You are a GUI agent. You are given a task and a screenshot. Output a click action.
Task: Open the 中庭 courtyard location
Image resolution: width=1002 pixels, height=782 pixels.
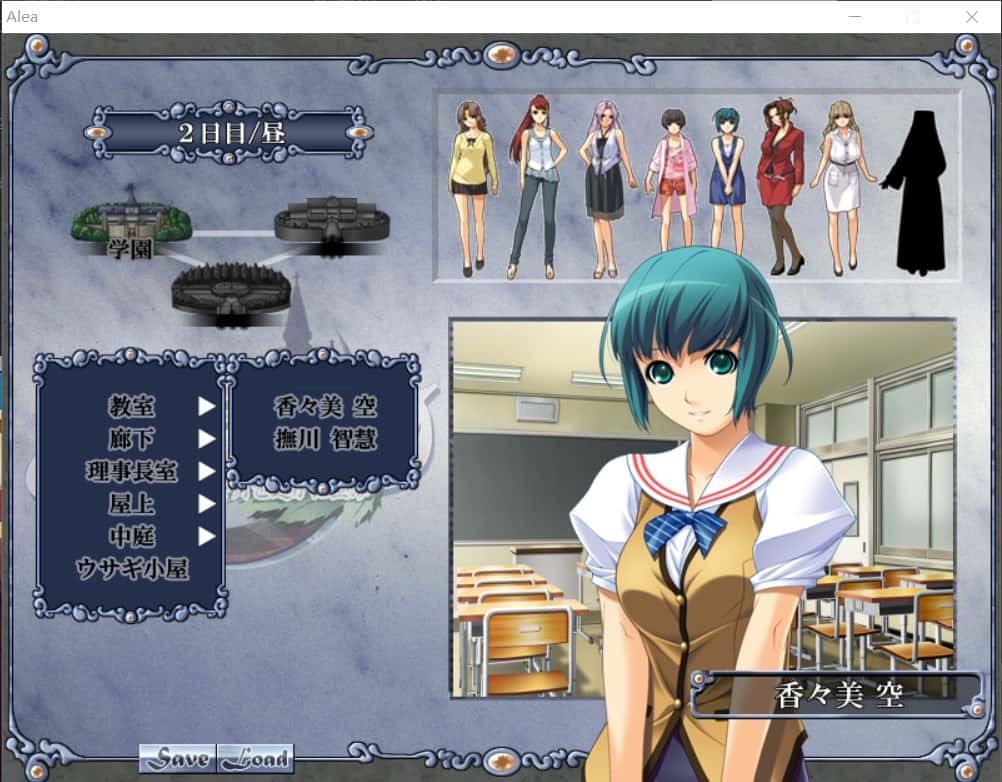point(132,536)
